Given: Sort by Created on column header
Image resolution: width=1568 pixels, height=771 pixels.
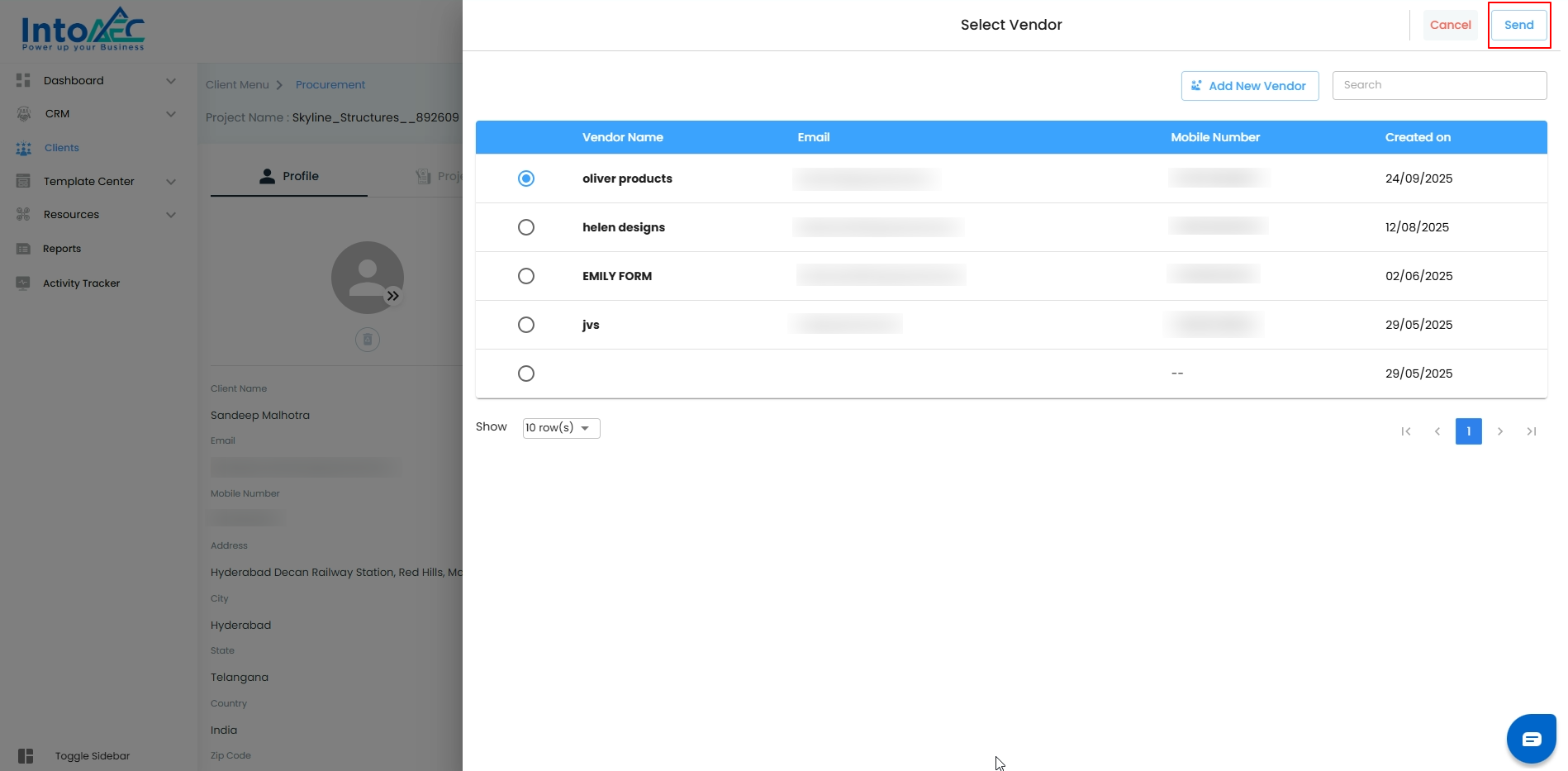Looking at the screenshot, I should [1418, 137].
